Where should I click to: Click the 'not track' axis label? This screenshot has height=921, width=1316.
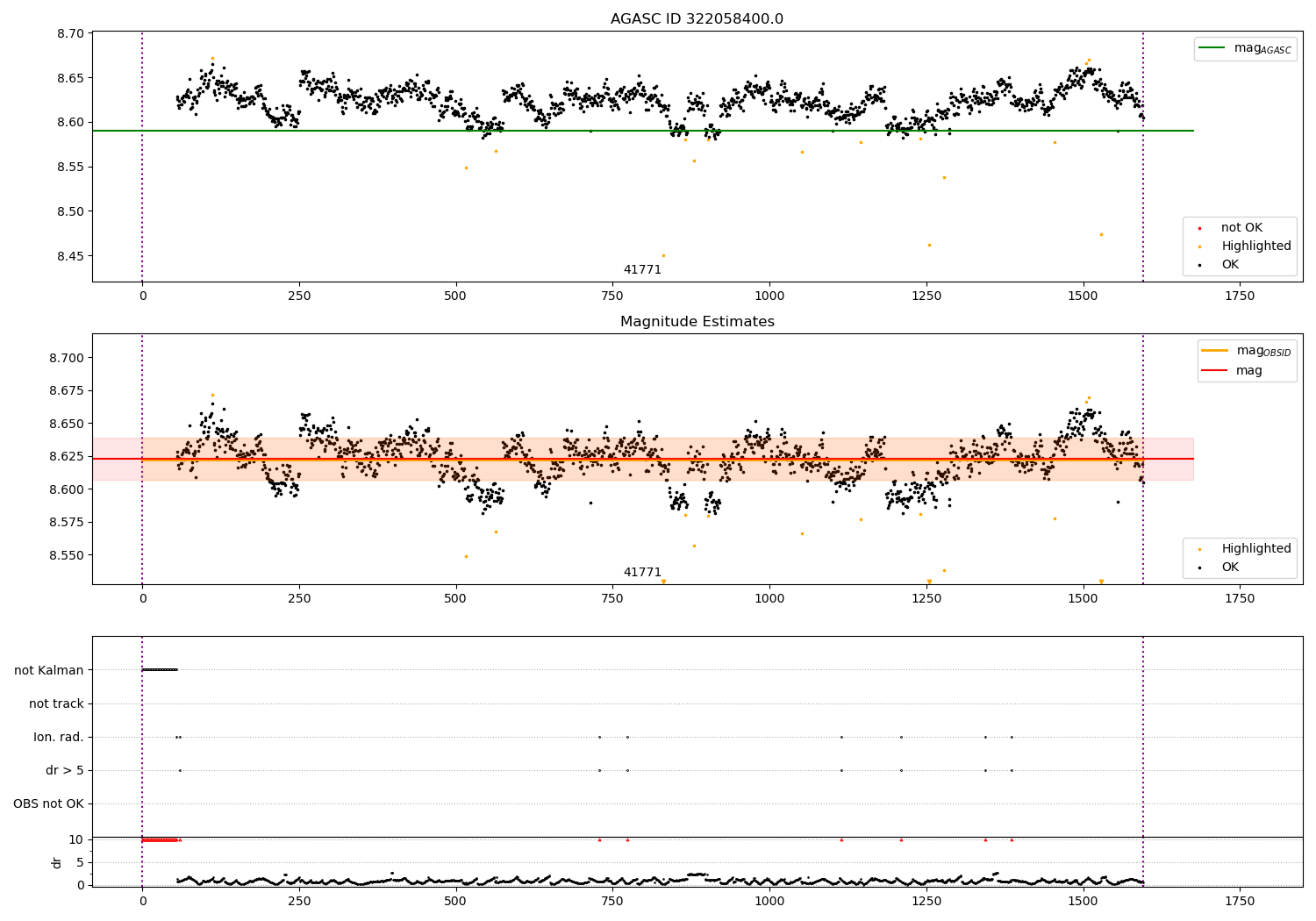pos(56,704)
